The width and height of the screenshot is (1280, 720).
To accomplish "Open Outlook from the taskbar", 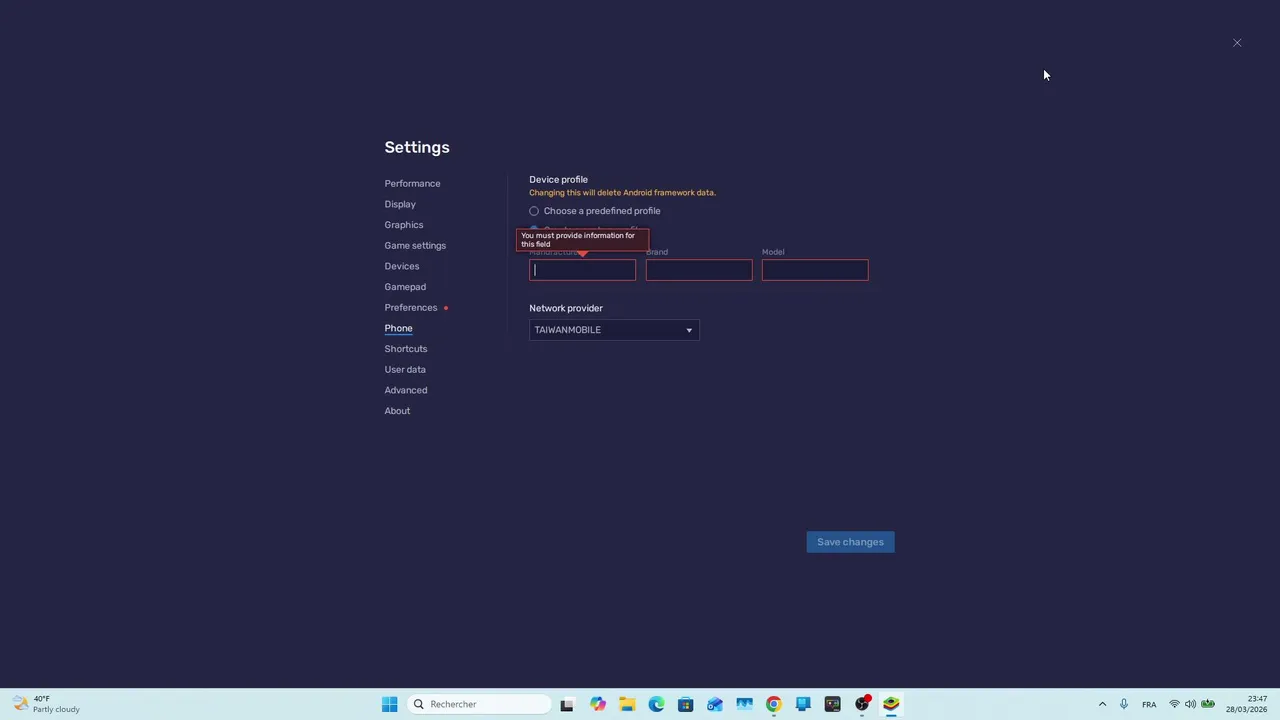I will coord(715,704).
